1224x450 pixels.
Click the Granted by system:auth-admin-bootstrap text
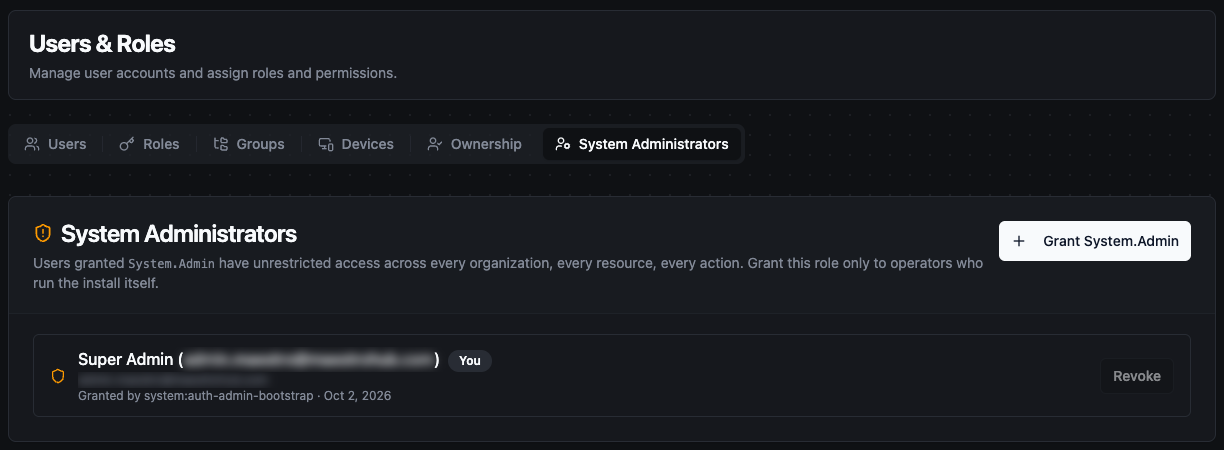coord(197,396)
